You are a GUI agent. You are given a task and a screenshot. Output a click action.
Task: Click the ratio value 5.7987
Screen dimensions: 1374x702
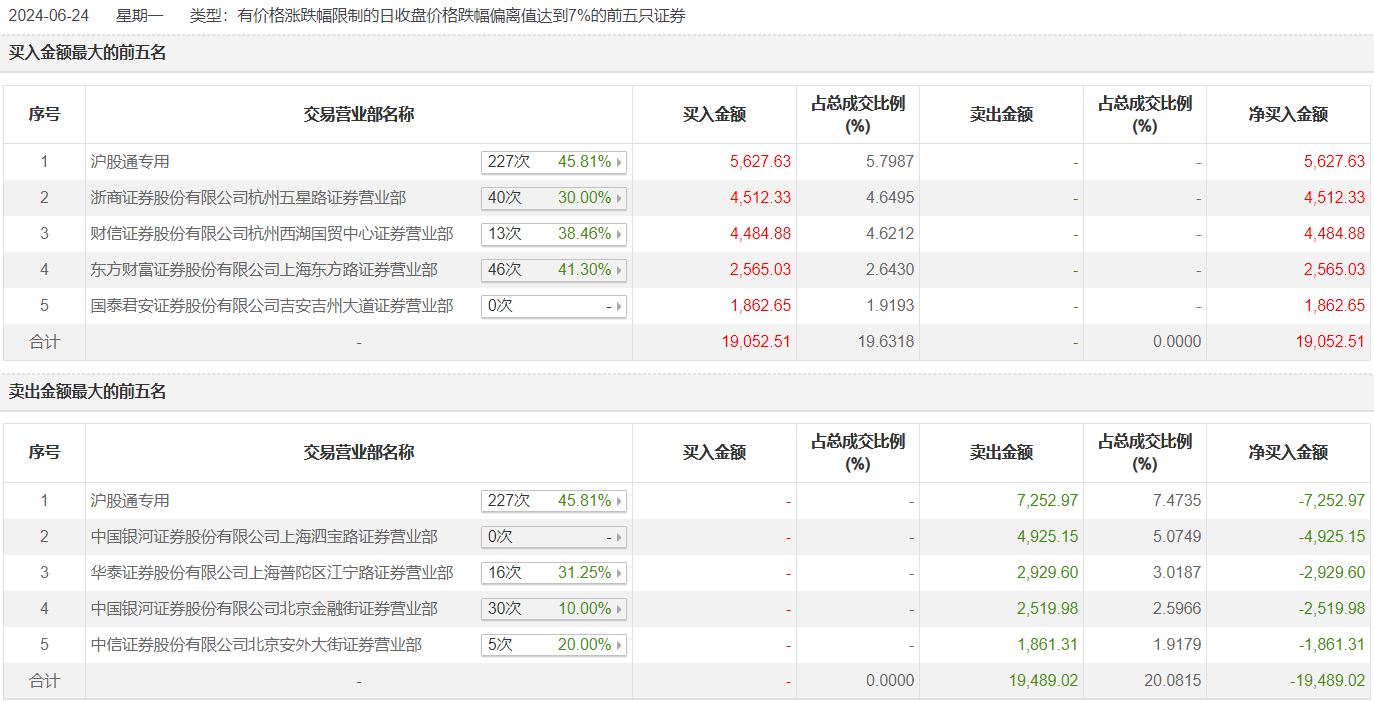point(890,162)
